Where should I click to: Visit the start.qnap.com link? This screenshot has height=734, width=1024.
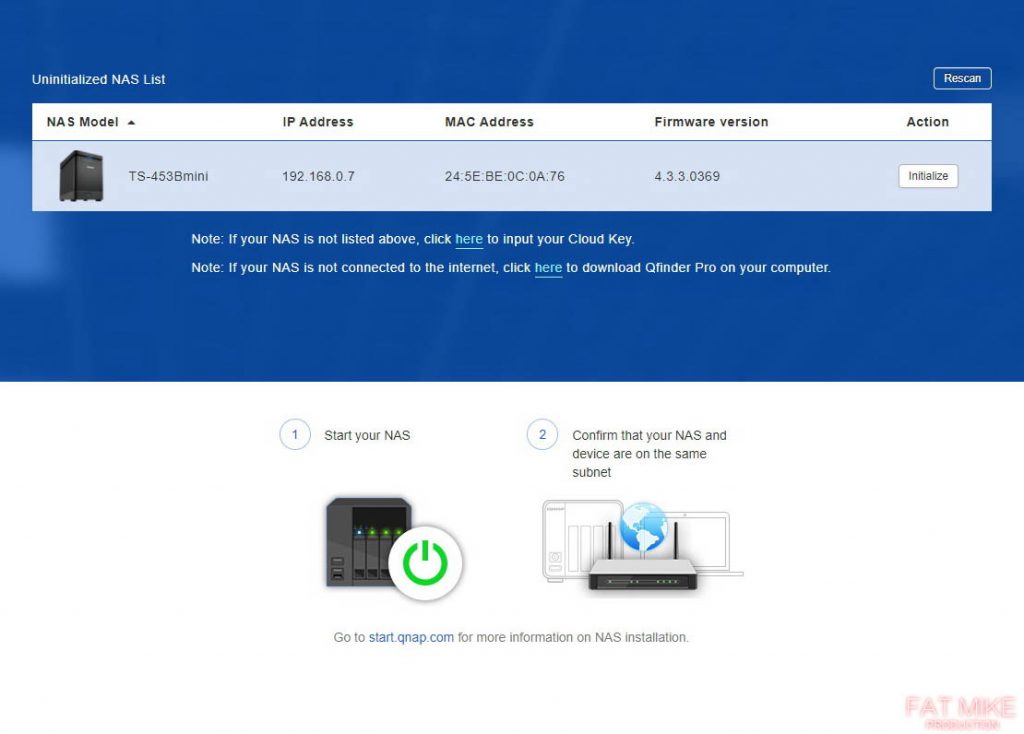(x=411, y=637)
